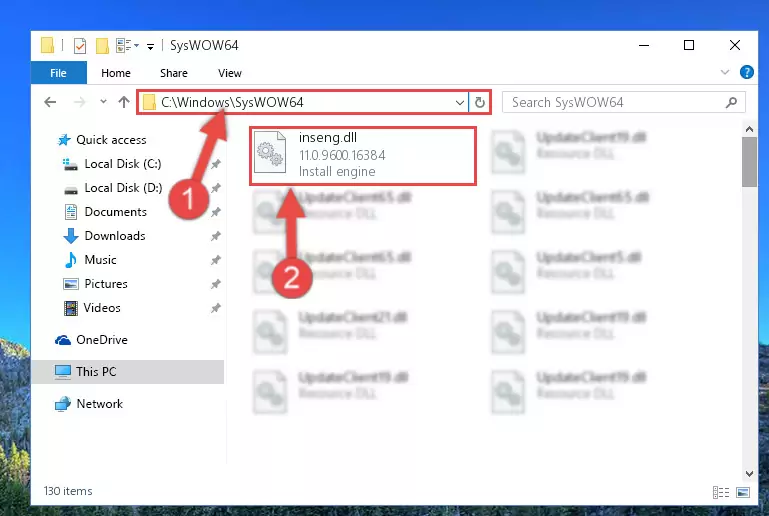The image size is (769, 516).
Task: Click the New folder quick access icon
Action: coord(102,46)
